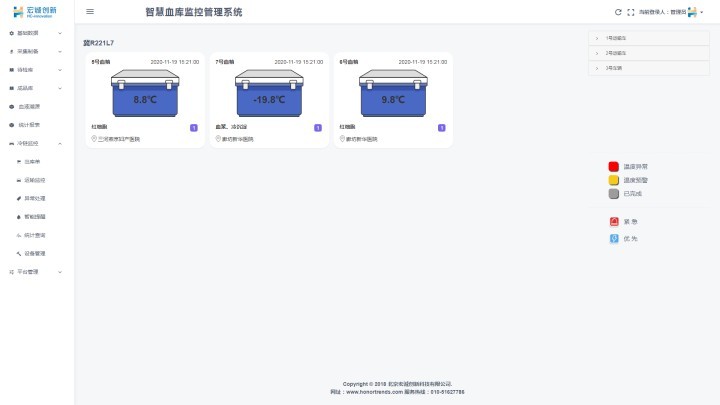Toggle fullscreen mode icon
The image size is (720, 405).
pyautogui.click(x=630, y=12)
